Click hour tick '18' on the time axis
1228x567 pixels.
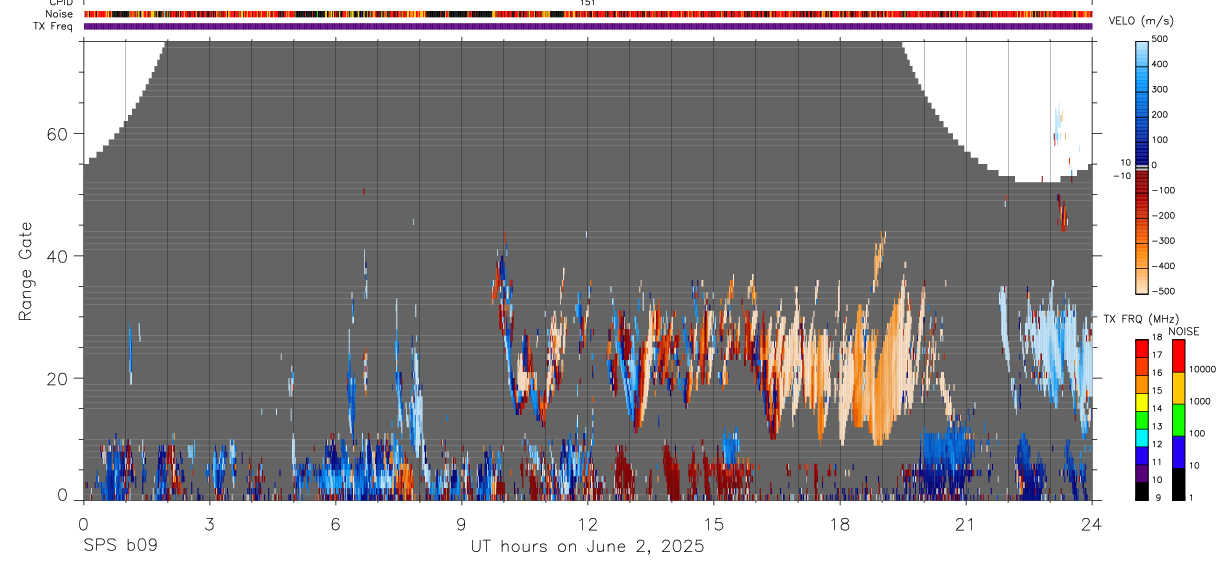[x=839, y=523]
